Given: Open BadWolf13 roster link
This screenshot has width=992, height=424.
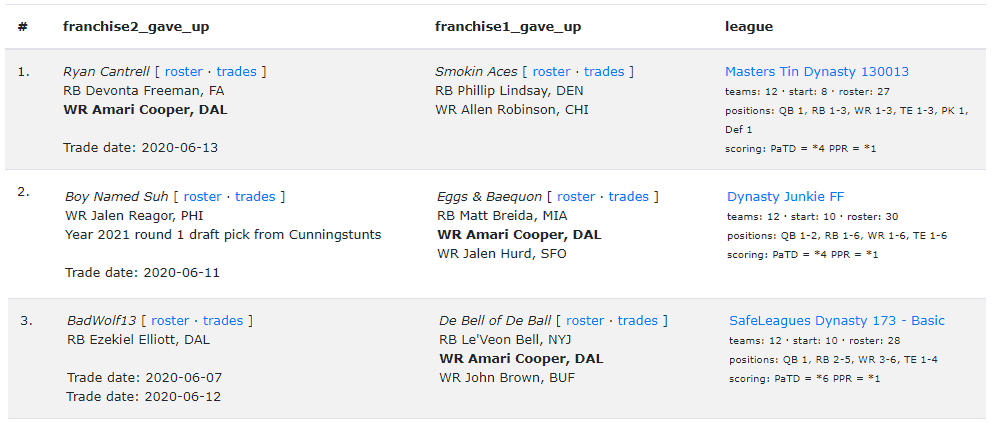Looking at the screenshot, I should tap(170, 321).
